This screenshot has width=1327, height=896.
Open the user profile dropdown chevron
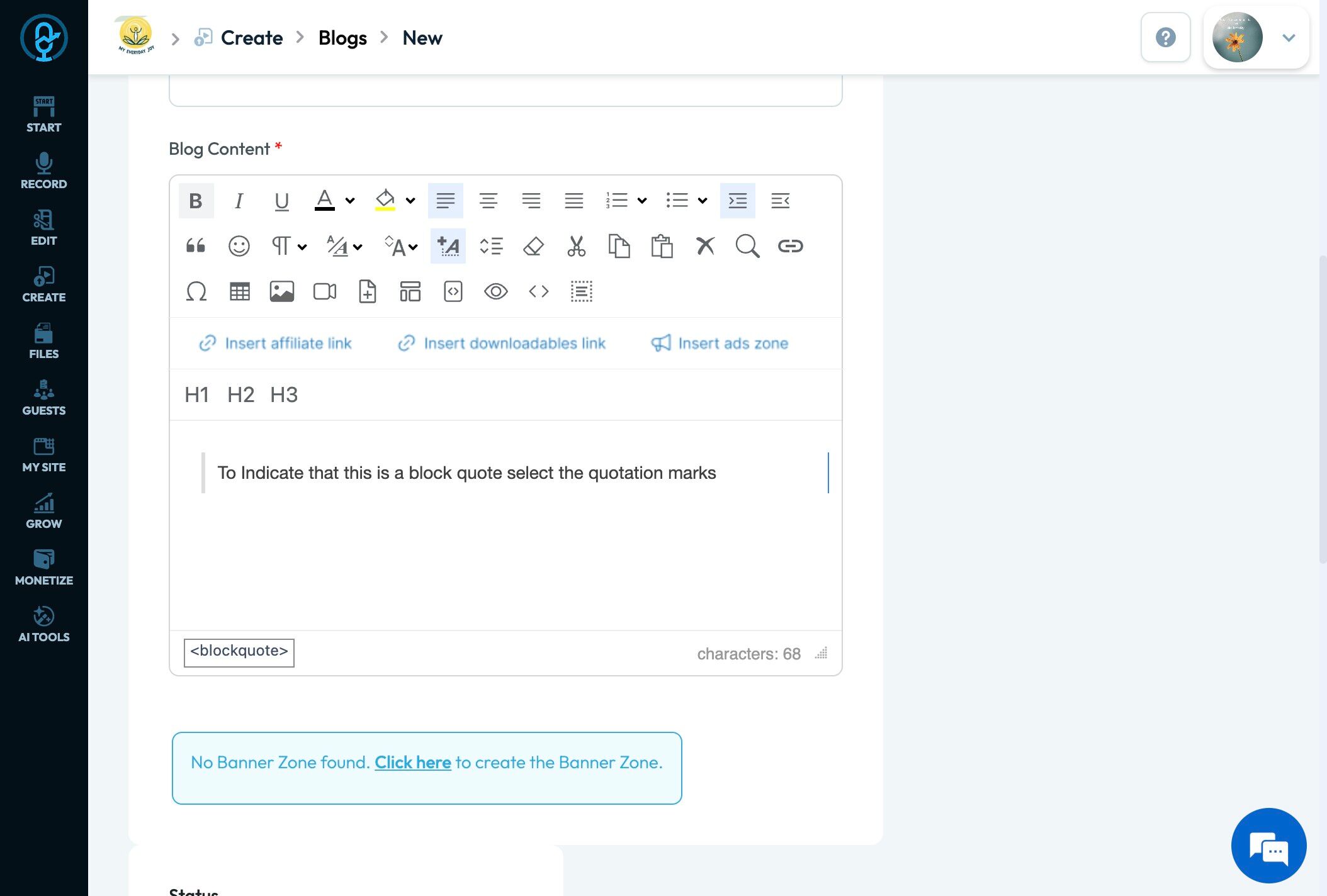coord(1289,38)
